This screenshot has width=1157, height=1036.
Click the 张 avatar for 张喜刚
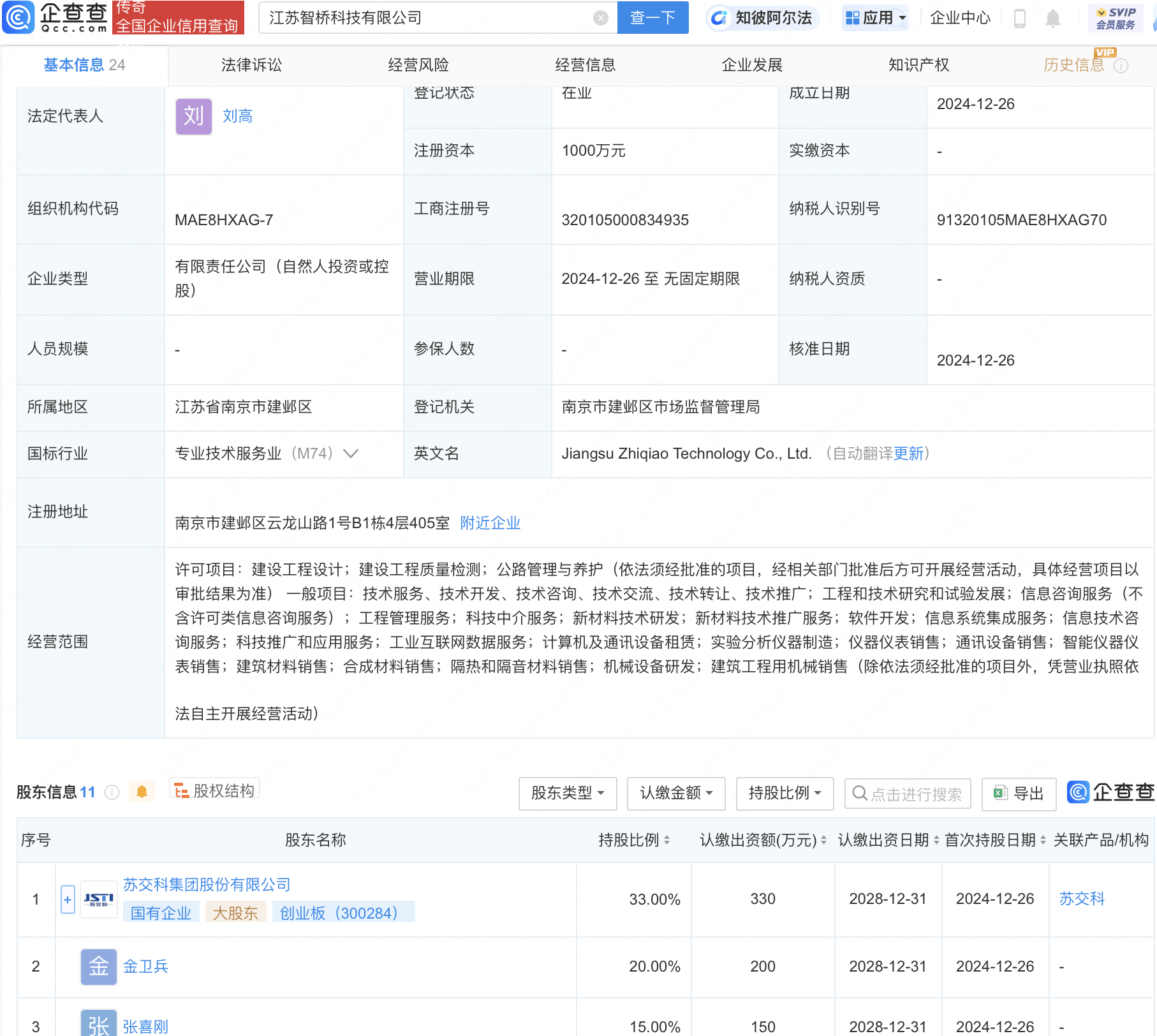99,1024
